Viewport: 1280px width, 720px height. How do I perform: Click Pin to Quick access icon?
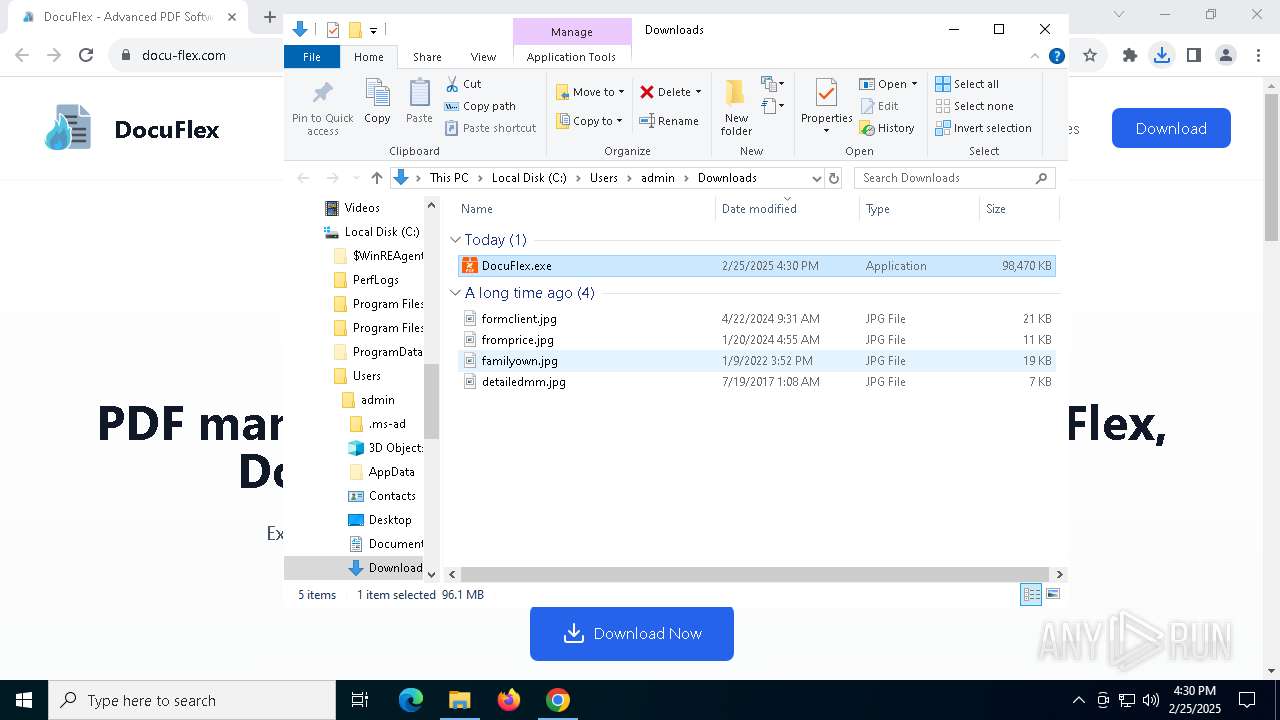322,108
